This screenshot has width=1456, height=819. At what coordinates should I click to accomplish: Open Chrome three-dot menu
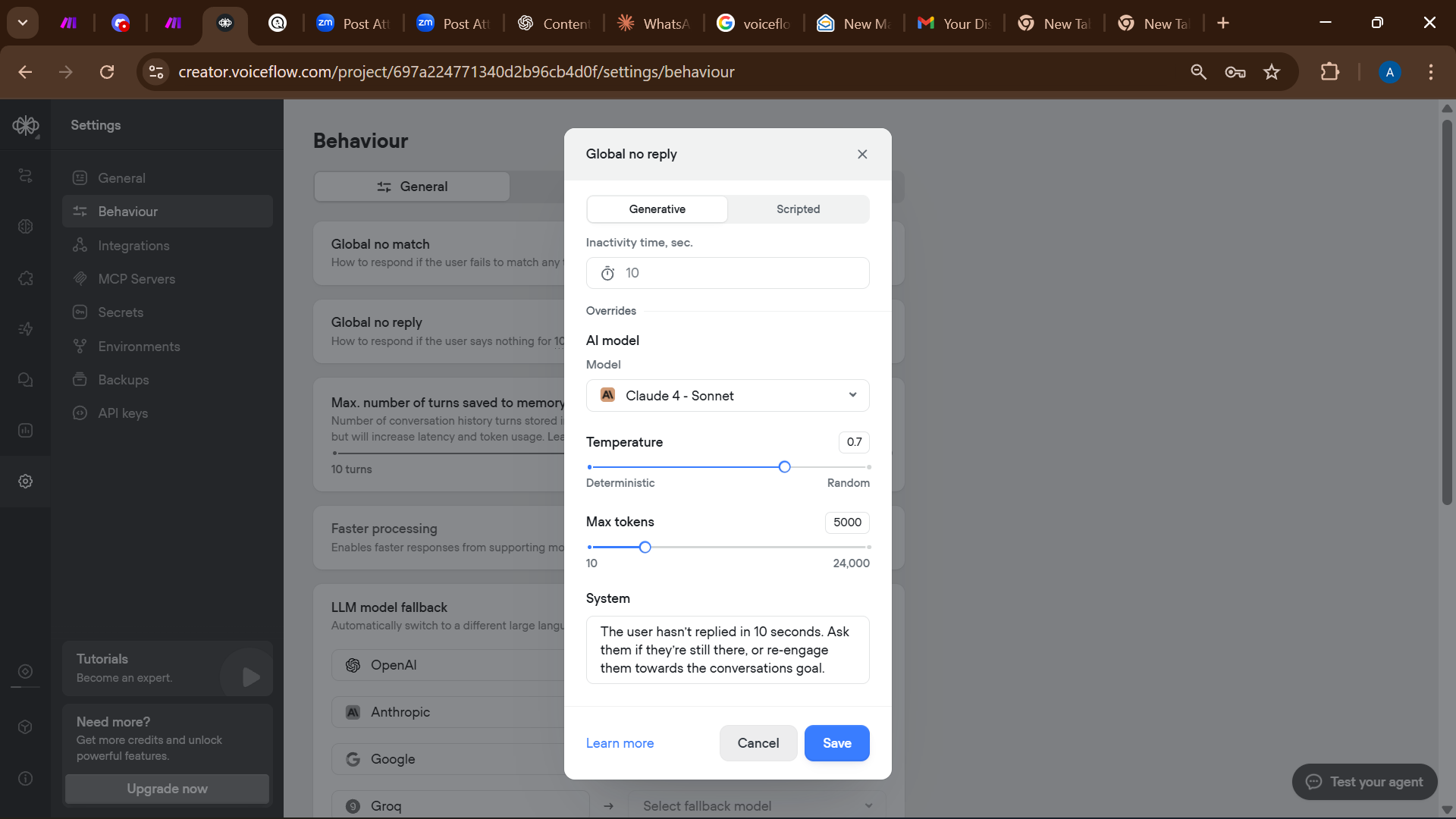click(x=1430, y=72)
